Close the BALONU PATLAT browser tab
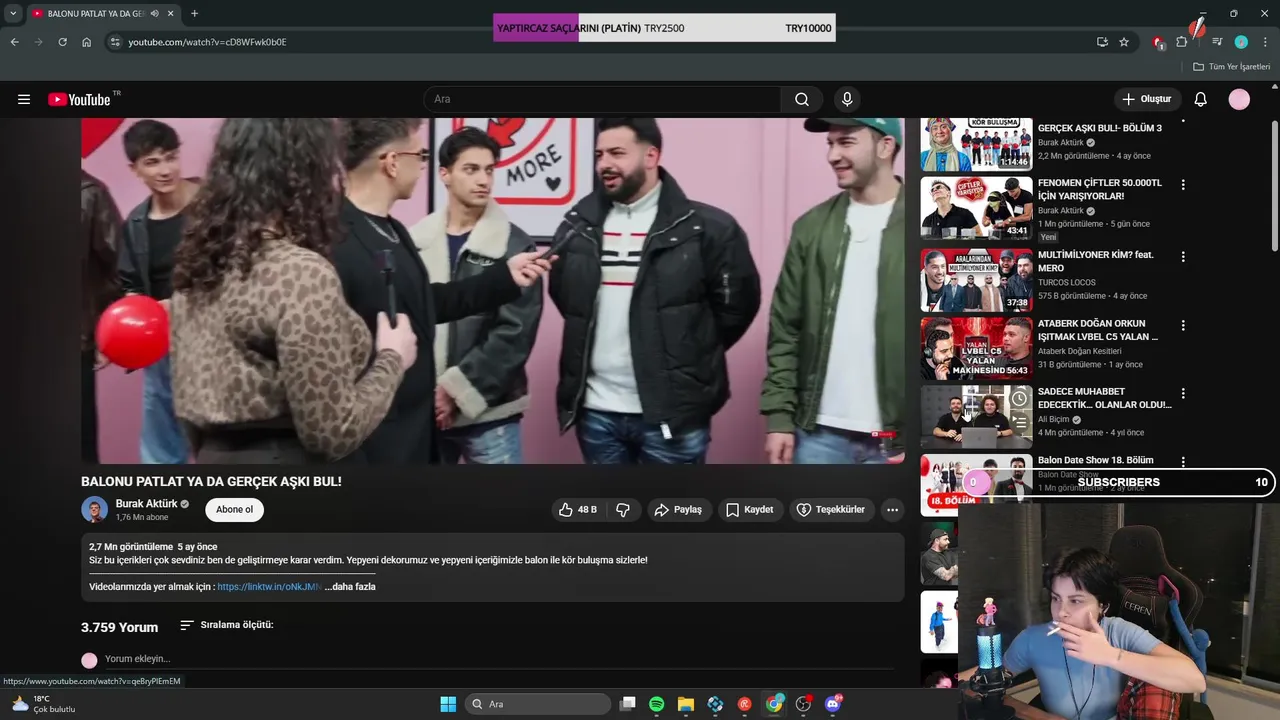 pyautogui.click(x=172, y=14)
